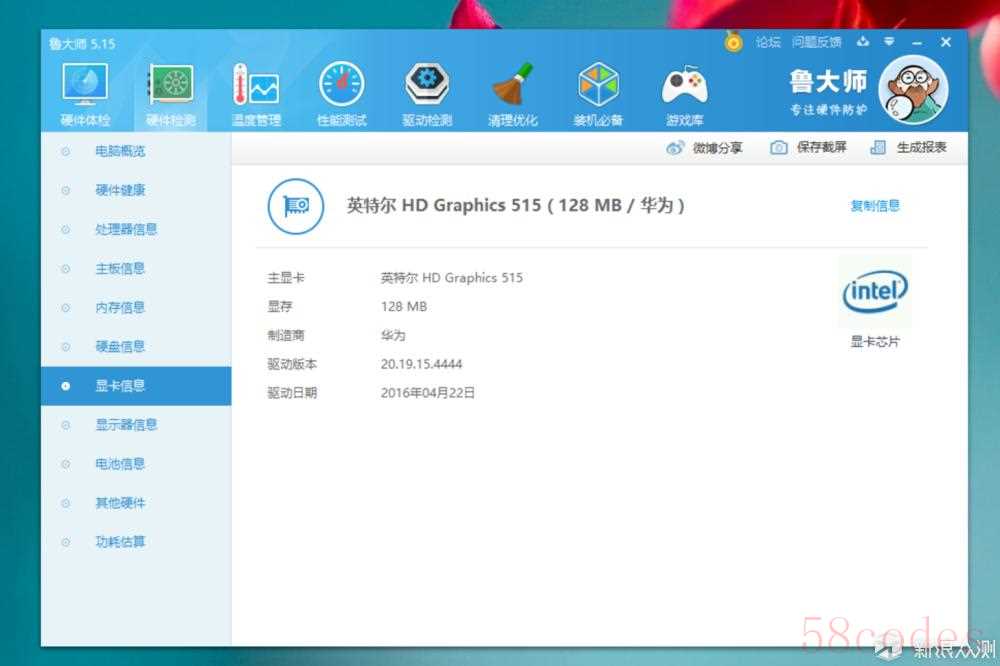1000x666 pixels.
Task: Select 其他硬件 in sidebar
Action: [x=136, y=503]
